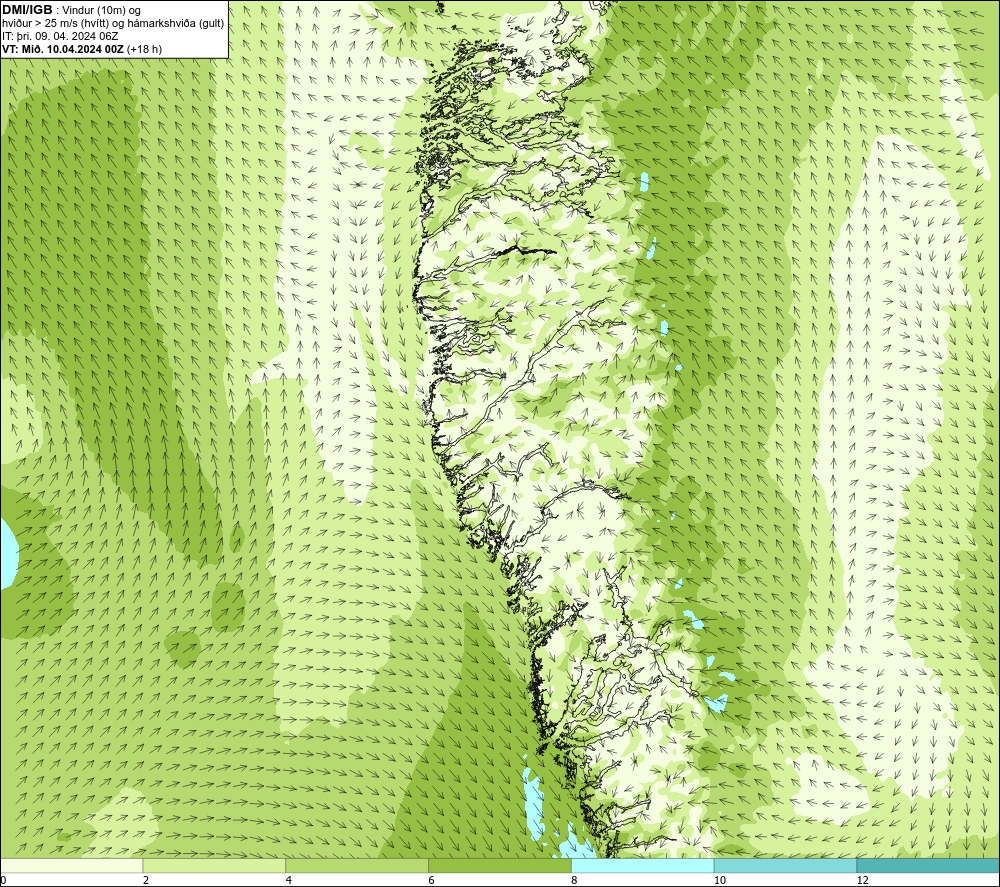Click the 'Vindur (10m) og' label
The height and width of the screenshot is (887, 1000).
(101, 11)
